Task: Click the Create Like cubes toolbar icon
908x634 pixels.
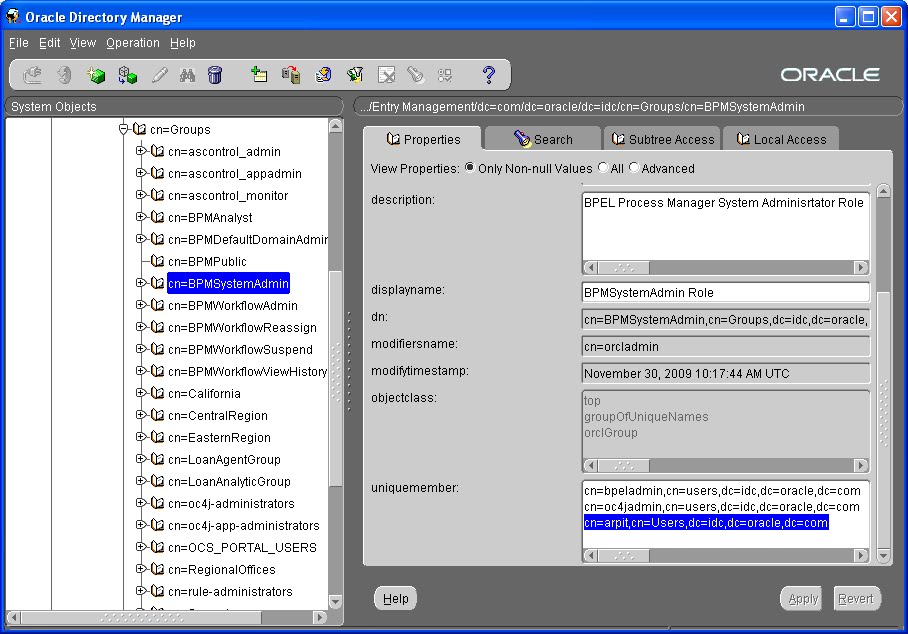Action: pos(127,75)
